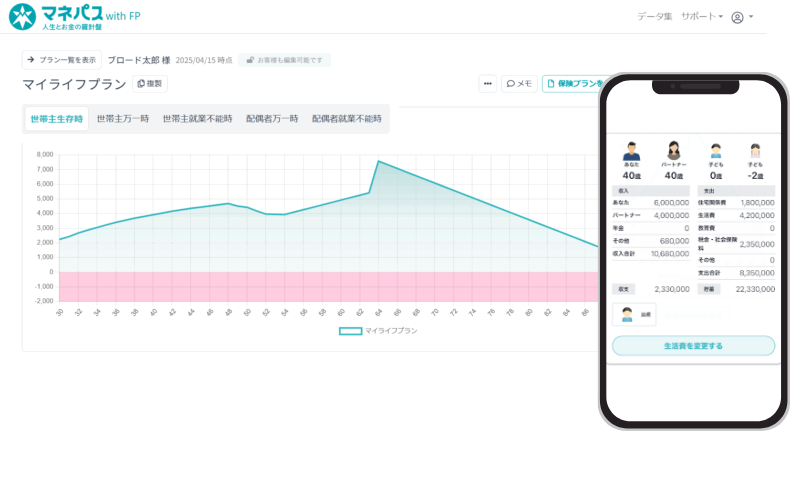Click the プラン一覧を表示 button
Screen dimensions: 790x477
click(61, 60)
